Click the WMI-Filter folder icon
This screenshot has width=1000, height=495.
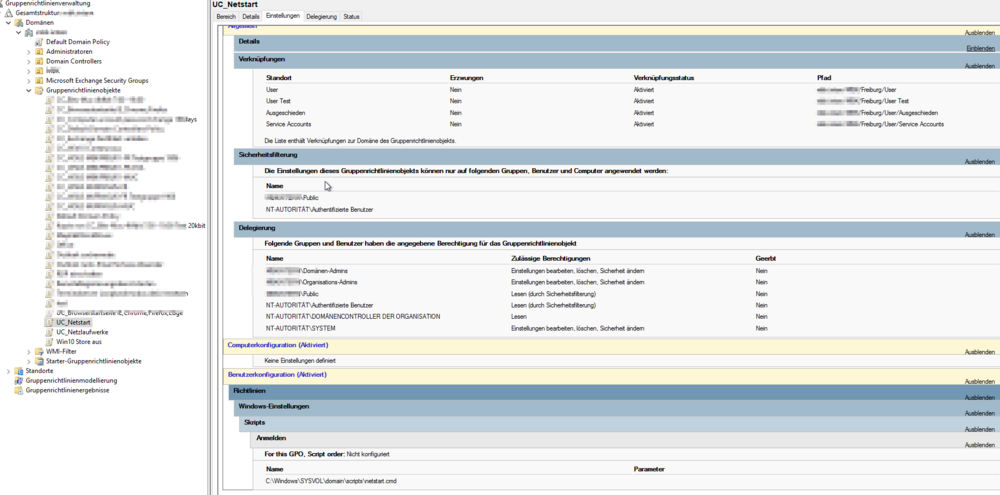[39, 351]
